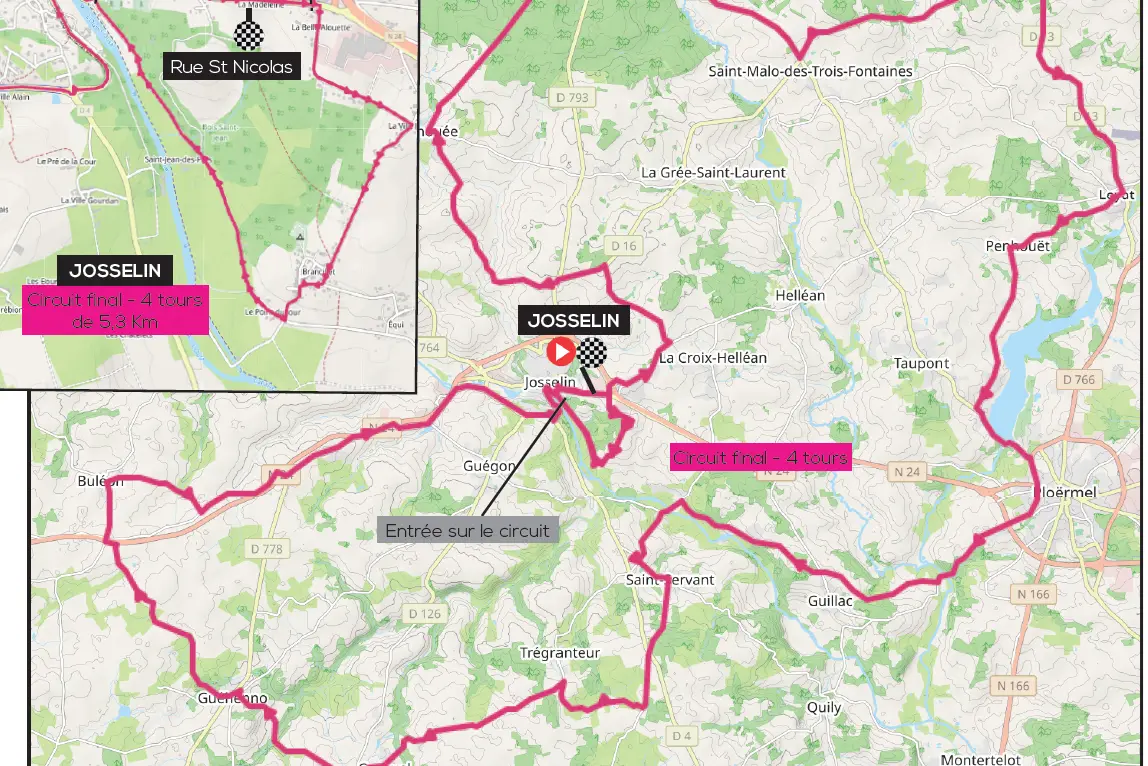
Task: Click the pink Circuit final - 4 tours label
Action: pos(761,458)
